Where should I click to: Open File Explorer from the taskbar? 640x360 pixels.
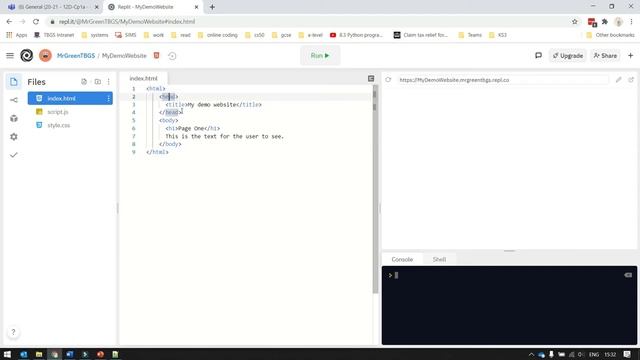39,354
